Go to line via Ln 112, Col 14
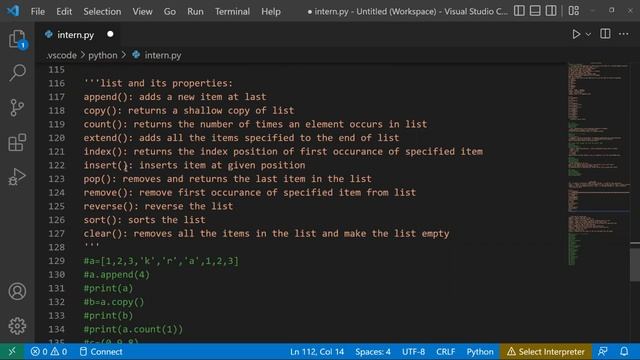640x360 pixels. point(317,351)
